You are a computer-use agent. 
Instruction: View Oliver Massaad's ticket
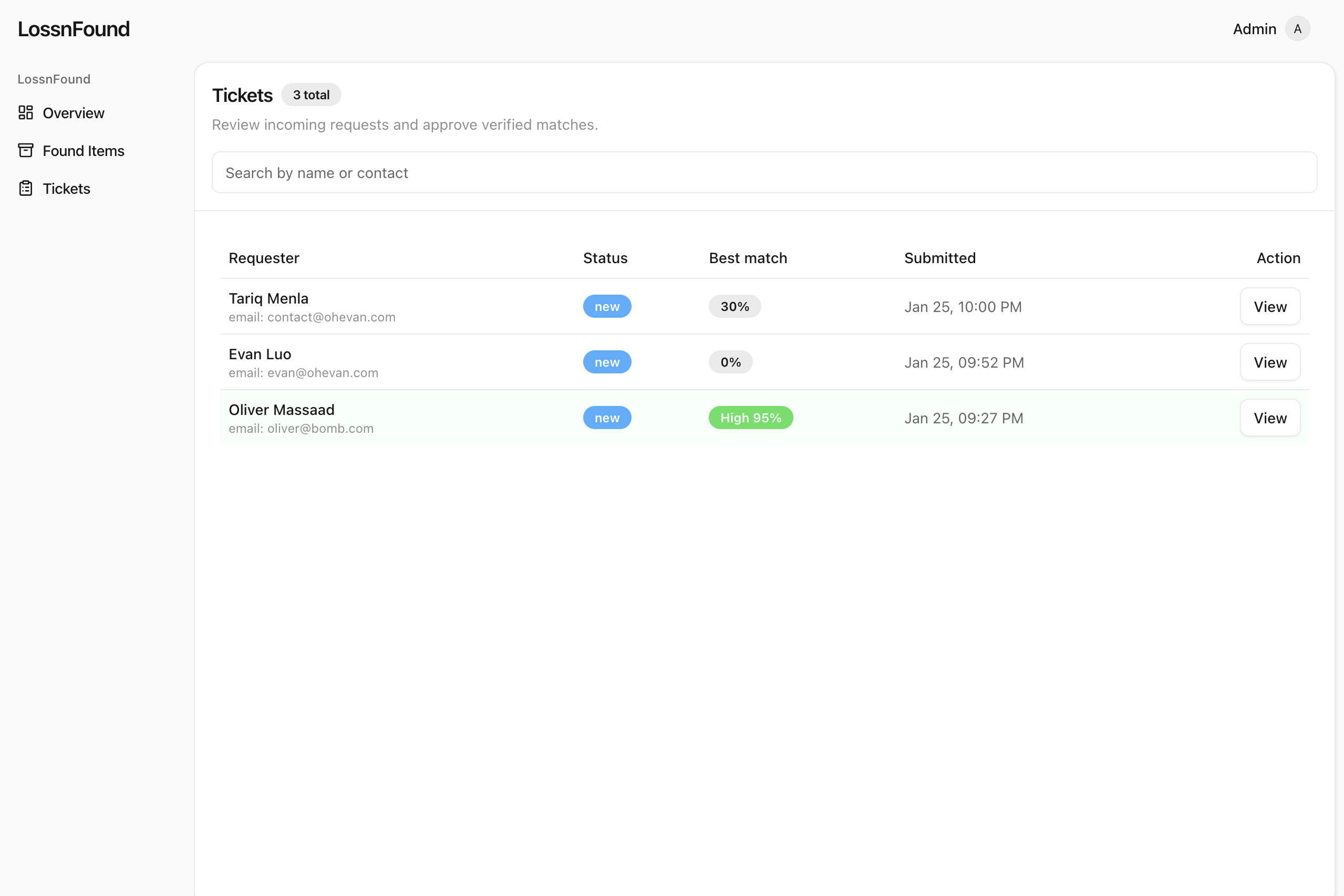pyautogui.click(x=1270, y=418)
